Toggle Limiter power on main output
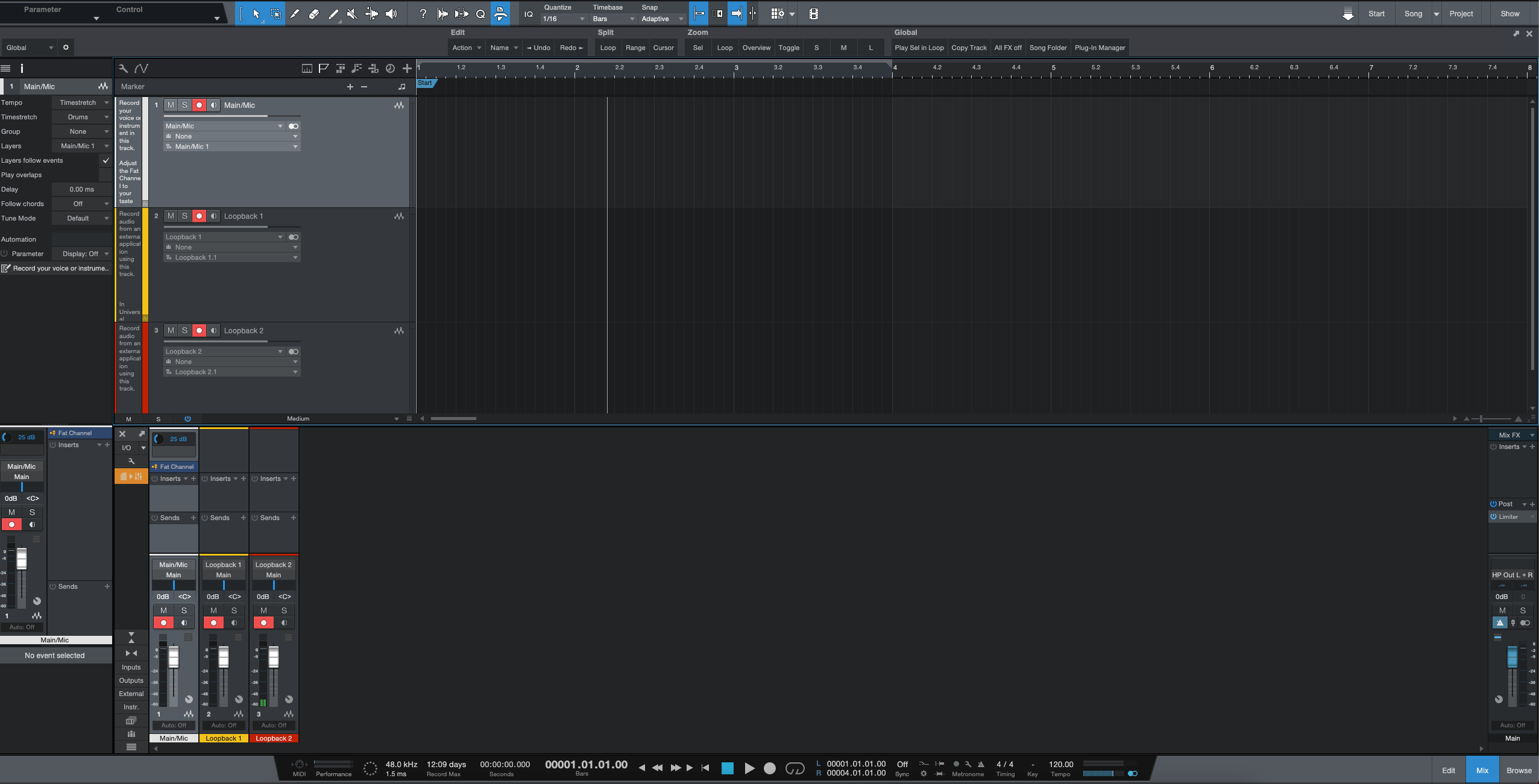1539x784 pixels. tap(1494, 516)
